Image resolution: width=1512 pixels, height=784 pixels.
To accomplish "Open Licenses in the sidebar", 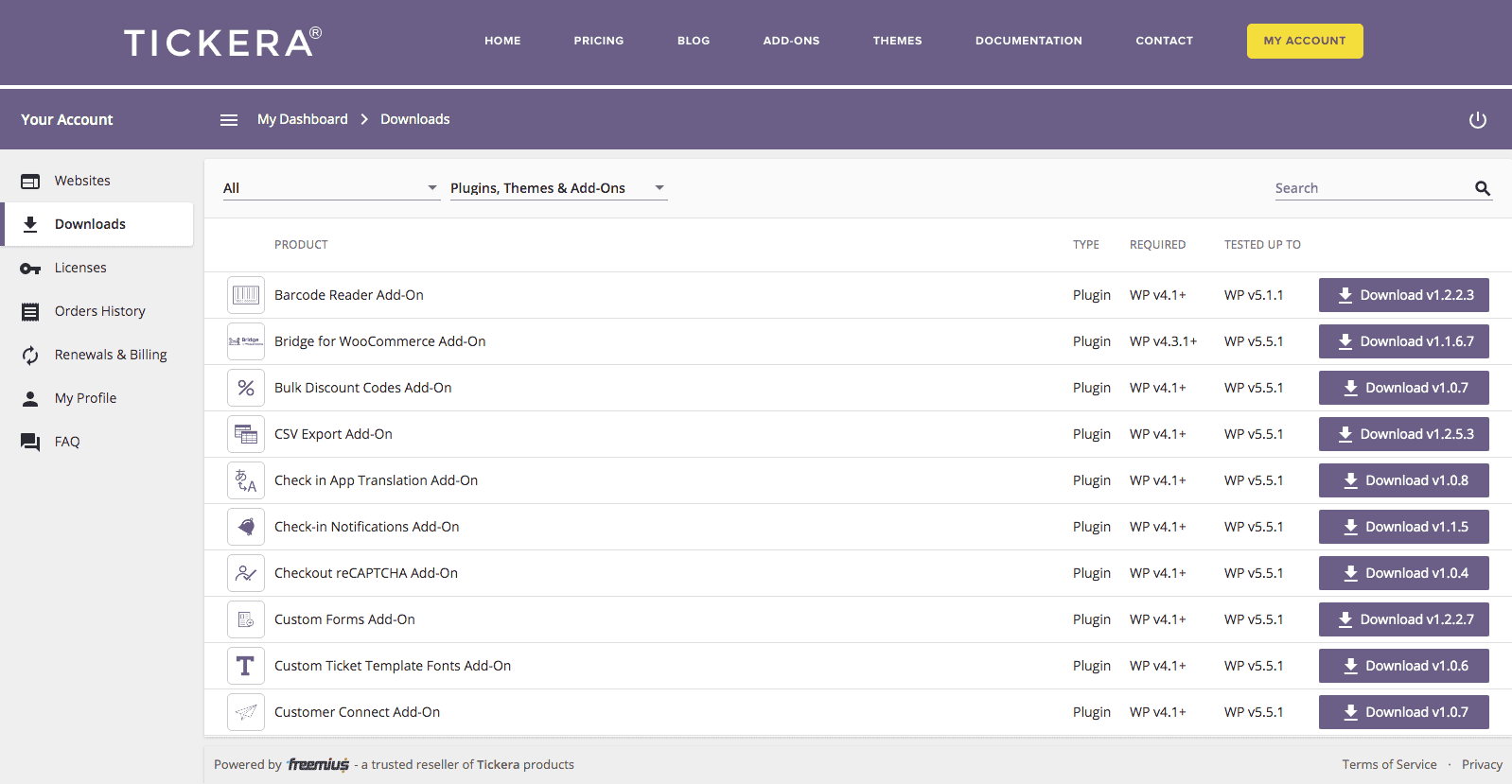I will [x=97, y=268].
